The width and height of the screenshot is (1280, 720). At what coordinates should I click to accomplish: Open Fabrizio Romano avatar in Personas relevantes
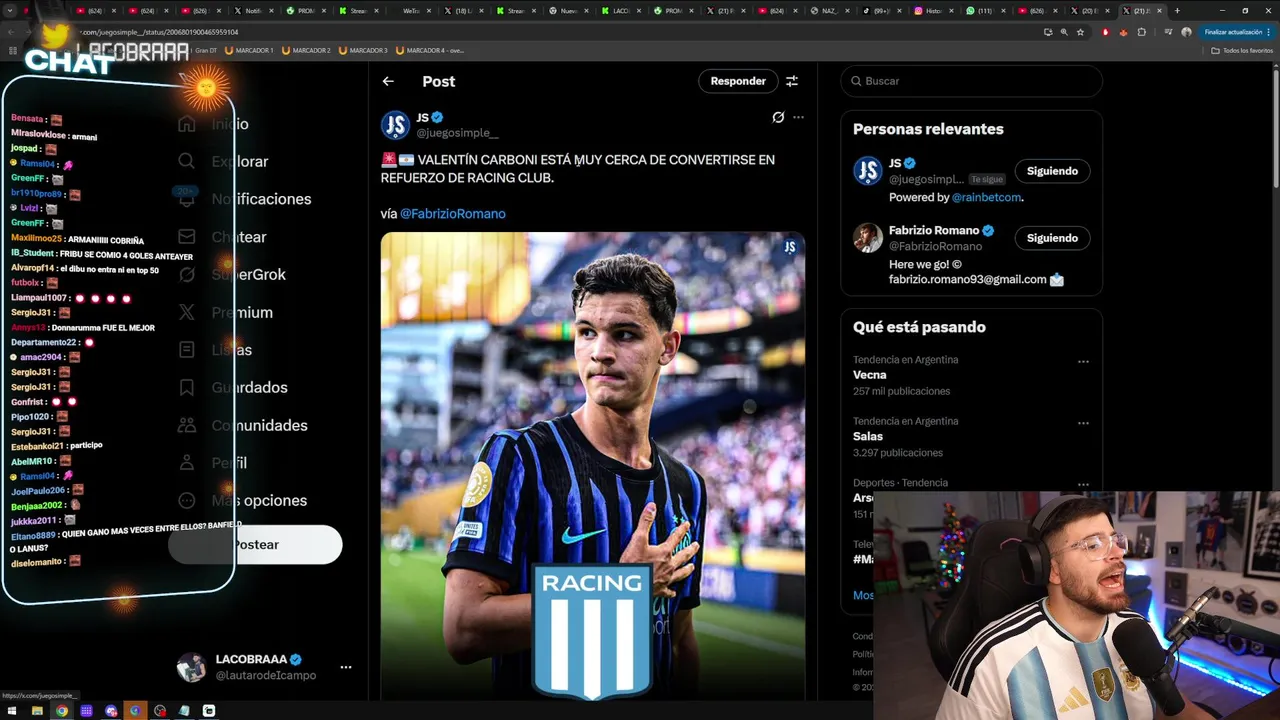pyautogui.click(x=868, y=238)
